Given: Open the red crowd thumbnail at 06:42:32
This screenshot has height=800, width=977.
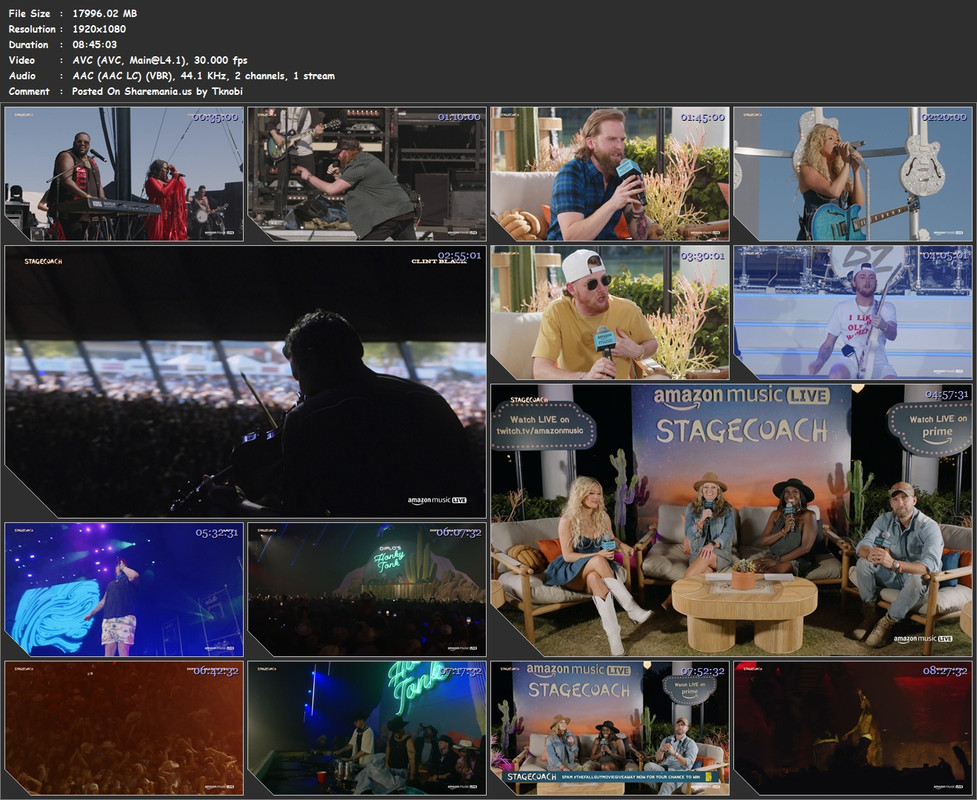Looking at the screenshot, I should click(124, 728).
